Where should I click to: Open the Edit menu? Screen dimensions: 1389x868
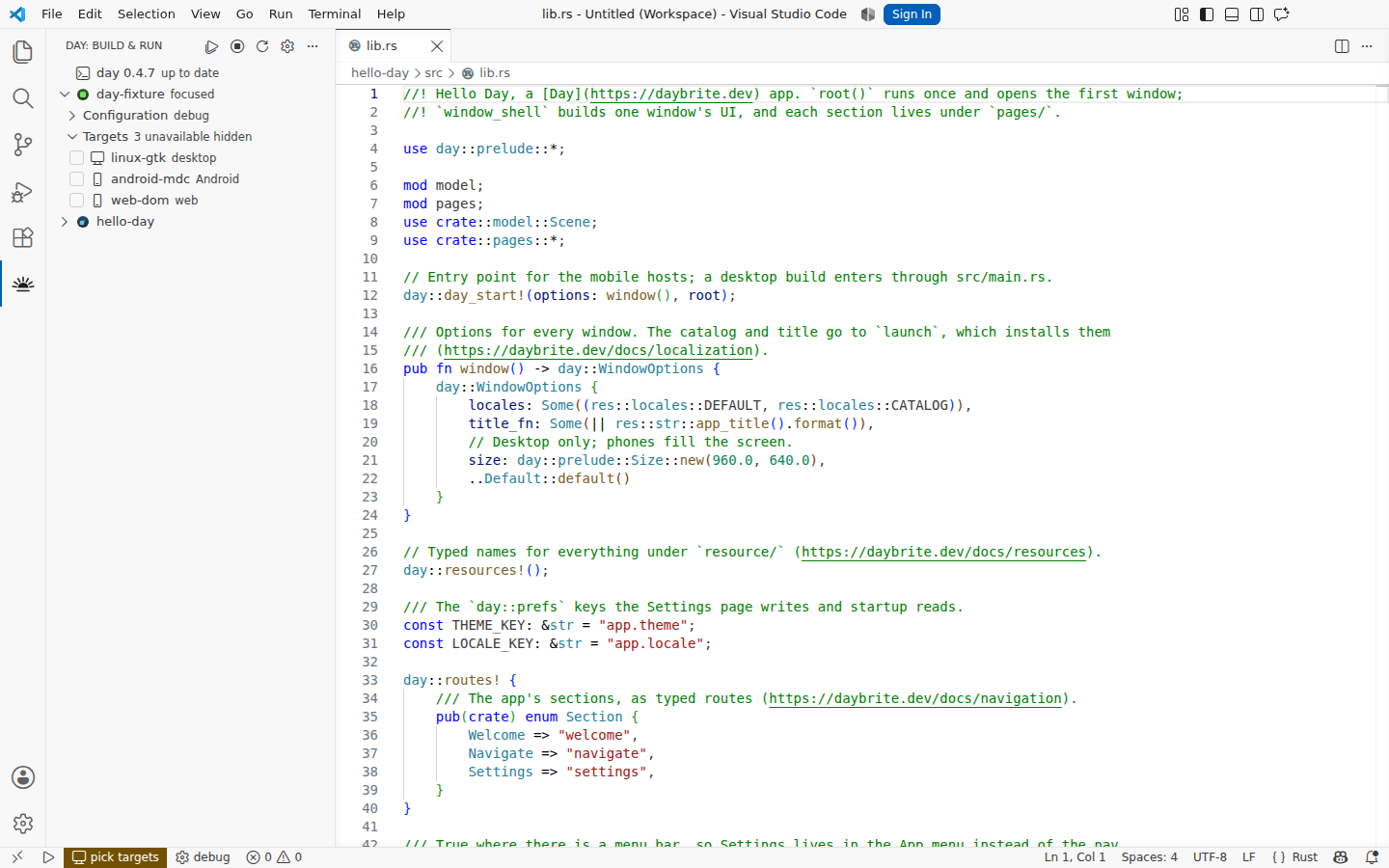90,14
